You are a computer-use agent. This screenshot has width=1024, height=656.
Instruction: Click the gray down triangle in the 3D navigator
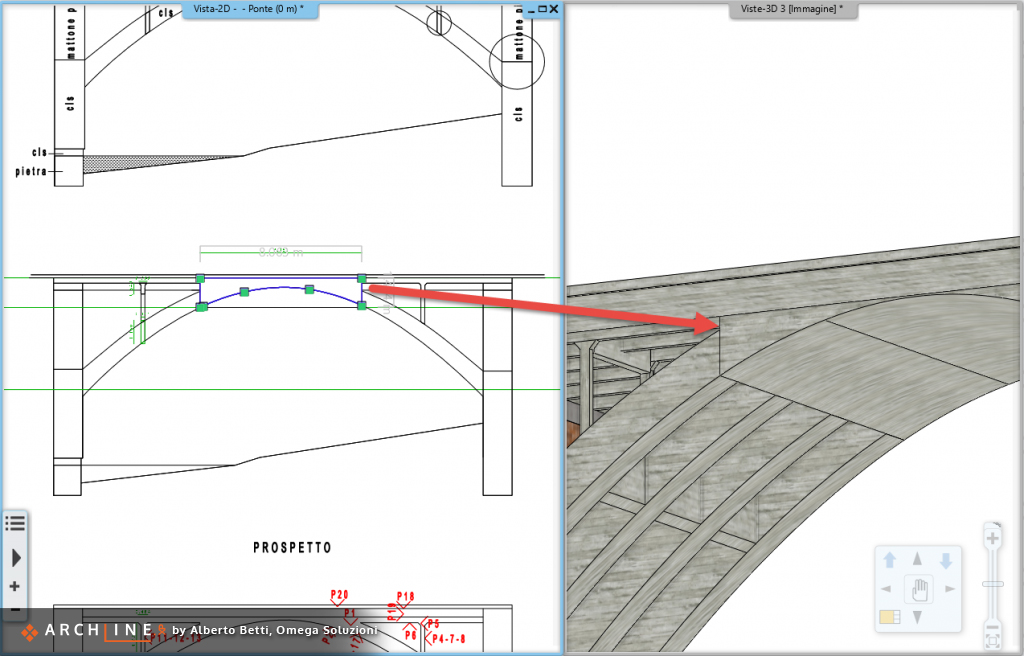pos(918,617)
